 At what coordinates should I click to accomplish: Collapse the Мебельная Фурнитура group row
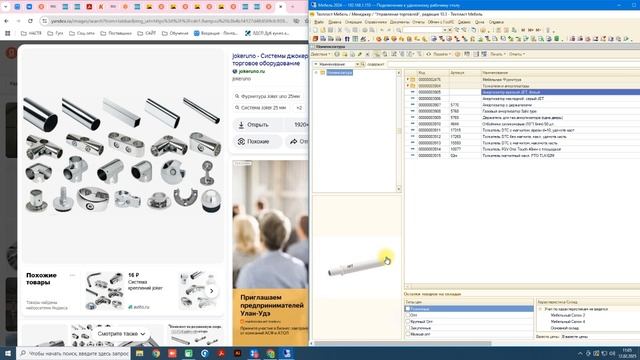pyautogui.click(x=407, y=80)
